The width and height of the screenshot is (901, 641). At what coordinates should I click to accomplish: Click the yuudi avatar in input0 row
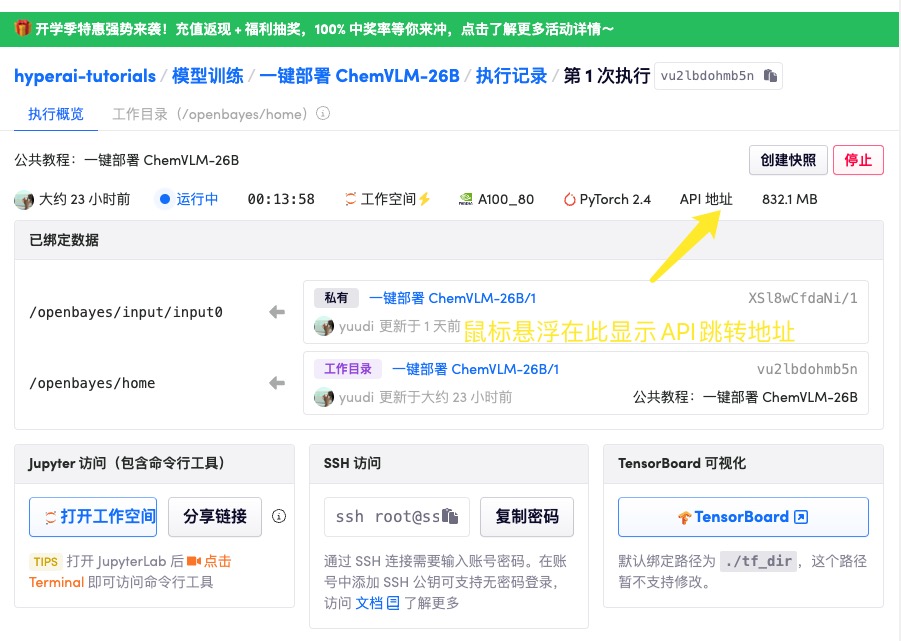(323, 326)
